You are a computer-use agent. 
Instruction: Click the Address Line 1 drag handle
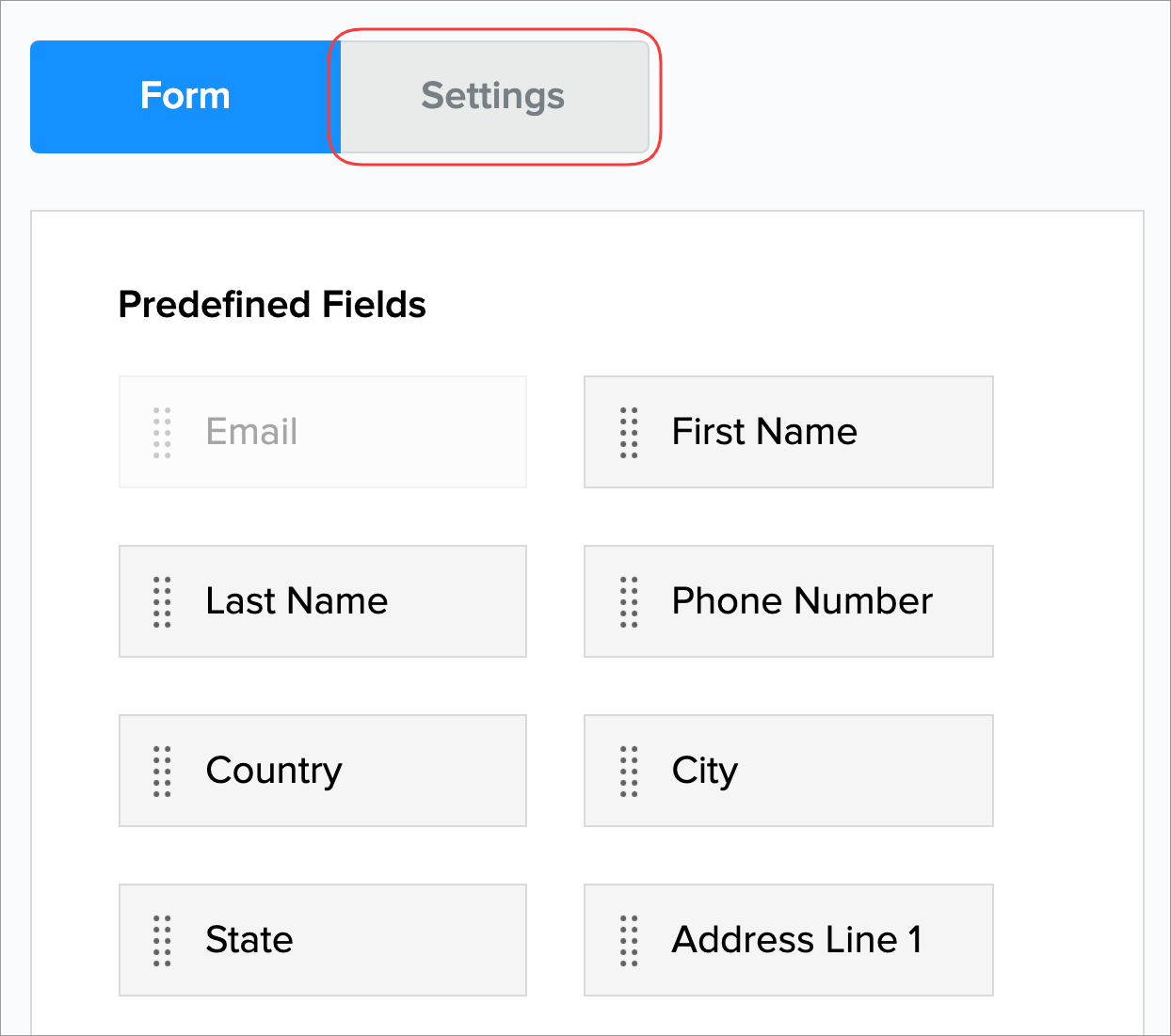(629, 941)
